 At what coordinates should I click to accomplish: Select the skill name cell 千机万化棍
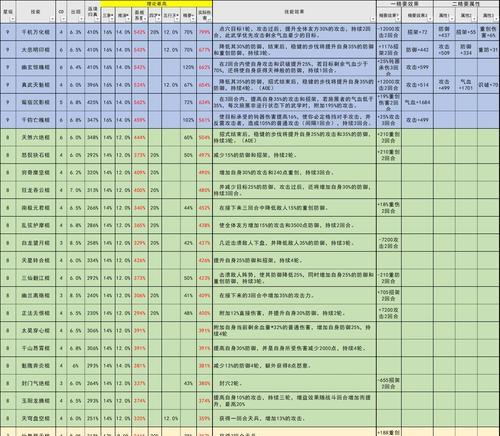coord(35,32)
